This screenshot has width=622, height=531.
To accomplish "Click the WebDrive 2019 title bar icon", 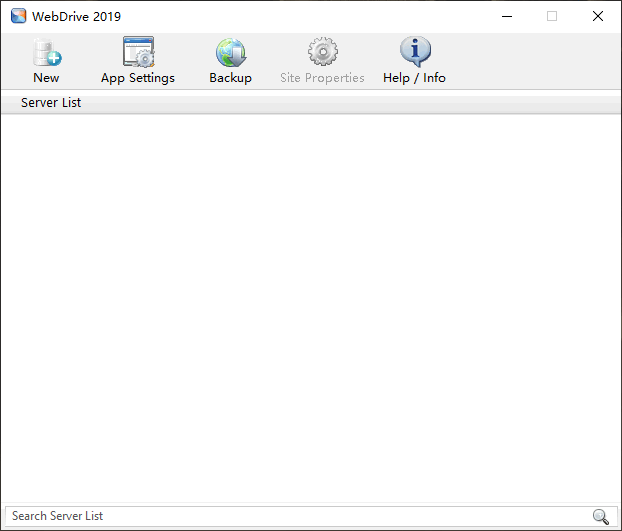I will pyautogui.click(x=19, y=16).
